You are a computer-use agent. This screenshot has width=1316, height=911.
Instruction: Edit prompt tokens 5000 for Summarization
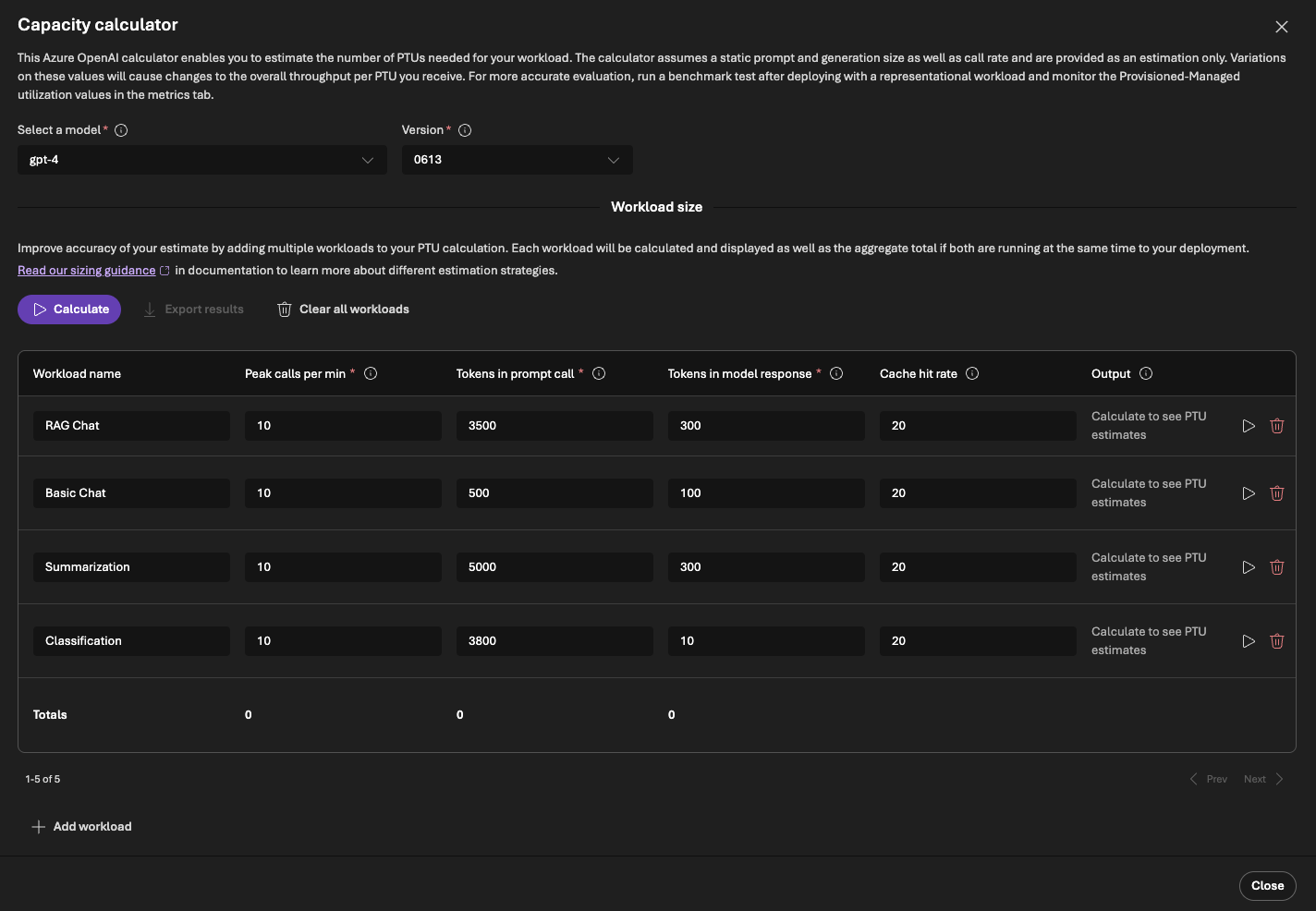554,567
